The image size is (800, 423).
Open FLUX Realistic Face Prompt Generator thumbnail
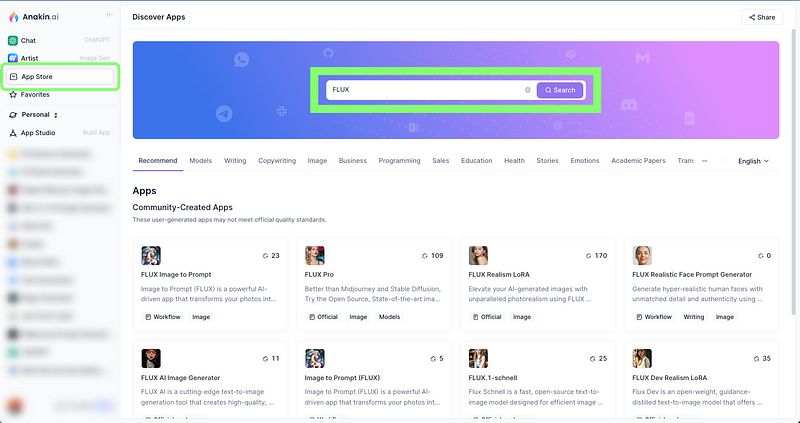point(642,256)
